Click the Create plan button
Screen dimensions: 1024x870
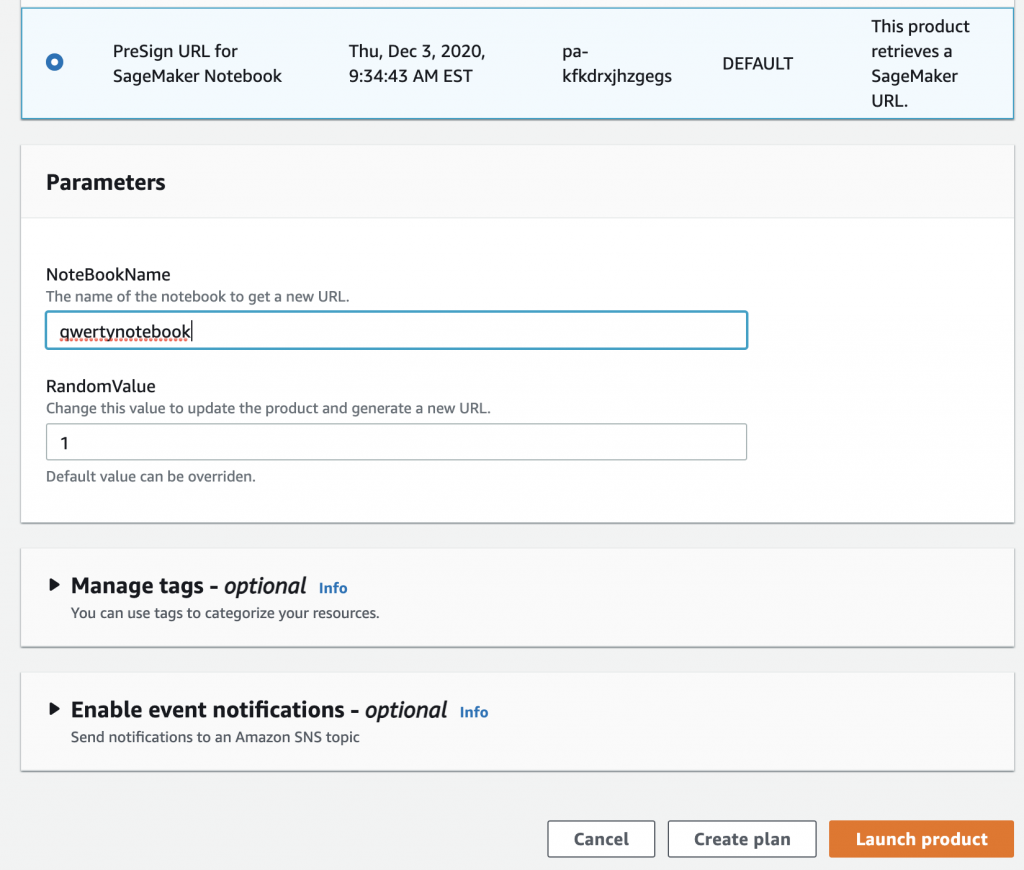741,839
